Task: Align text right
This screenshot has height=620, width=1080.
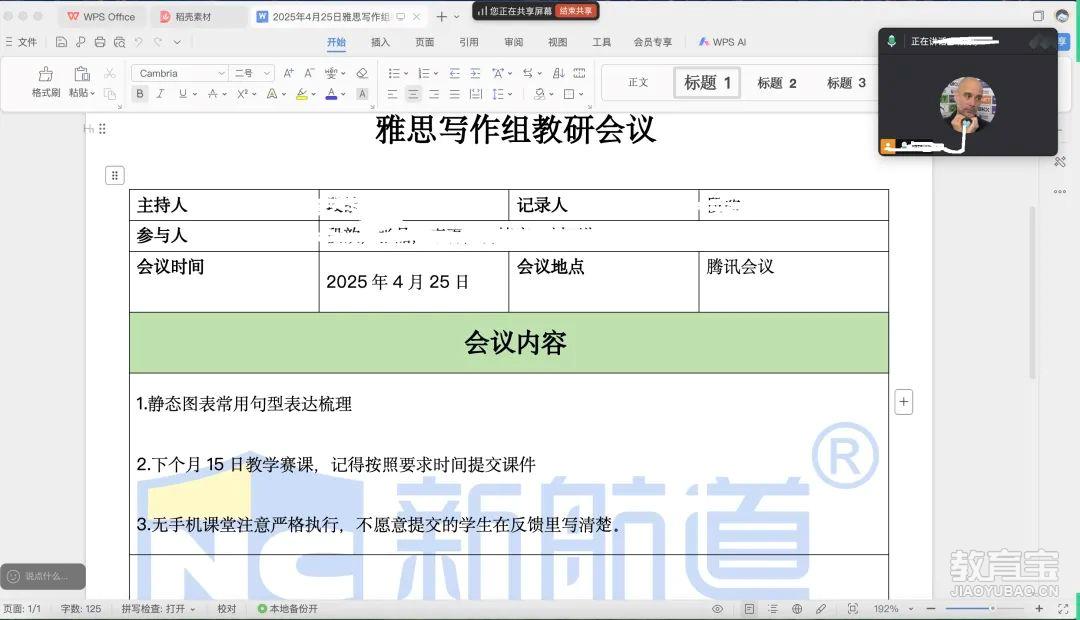Action: pyautogui.click(x=434, y=94)
